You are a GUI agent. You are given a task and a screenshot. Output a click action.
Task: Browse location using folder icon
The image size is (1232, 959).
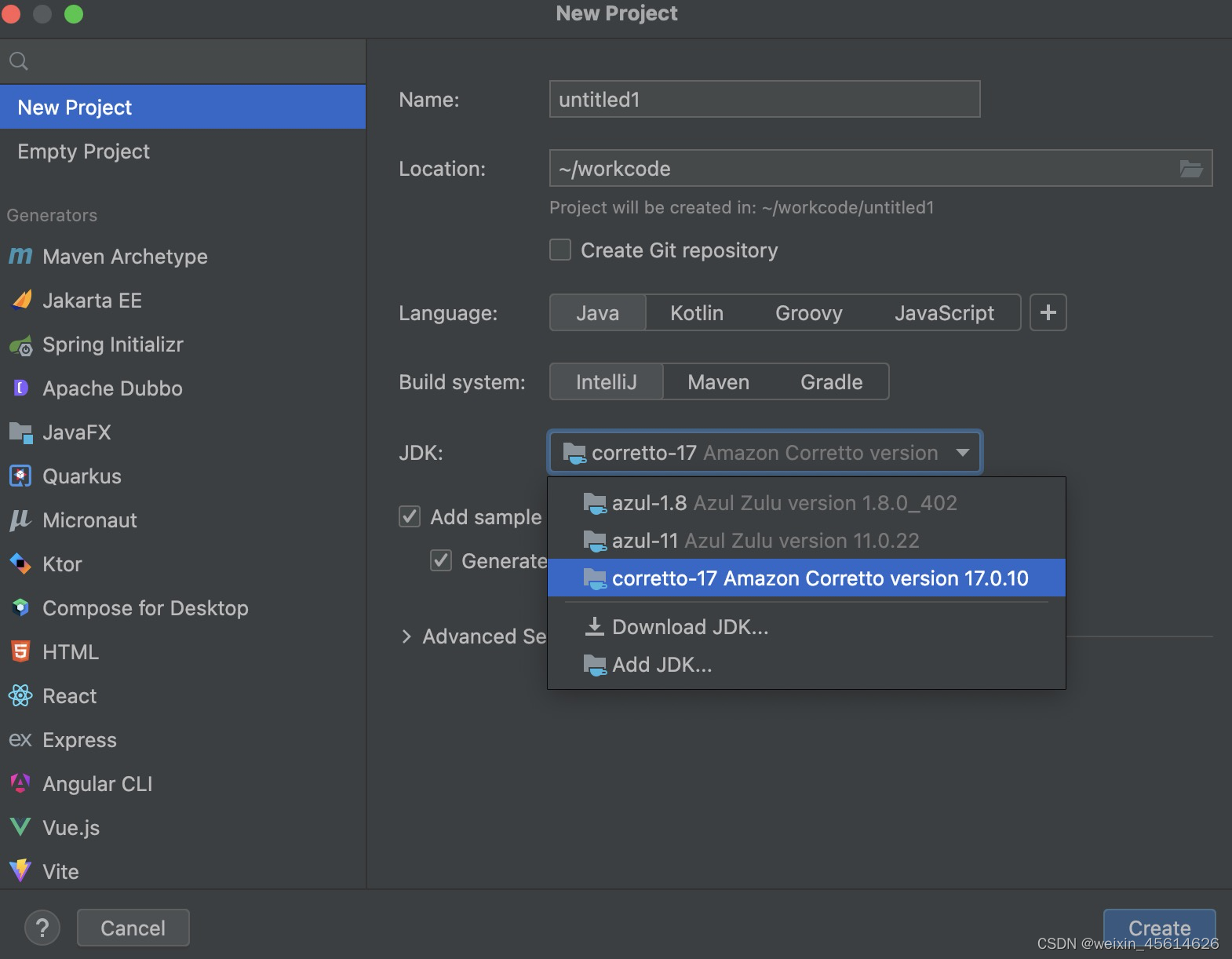(x=1190, y=169)
